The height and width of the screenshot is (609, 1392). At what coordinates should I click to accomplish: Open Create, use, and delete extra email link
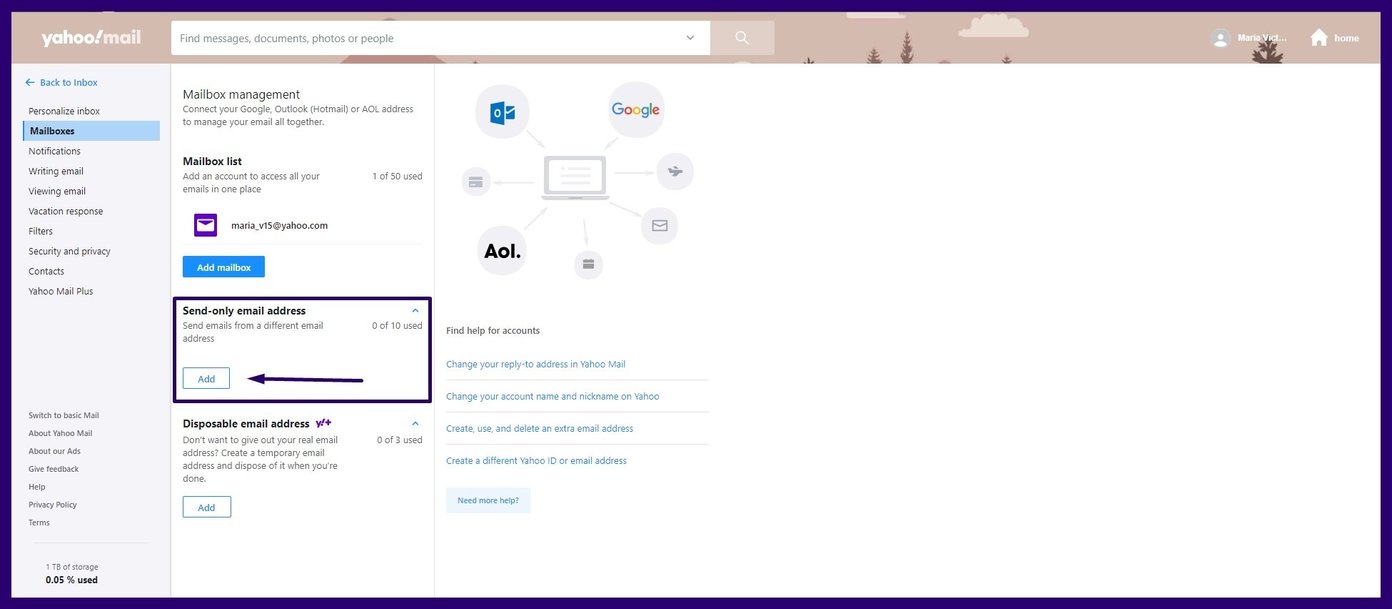[x=540, y=428]
